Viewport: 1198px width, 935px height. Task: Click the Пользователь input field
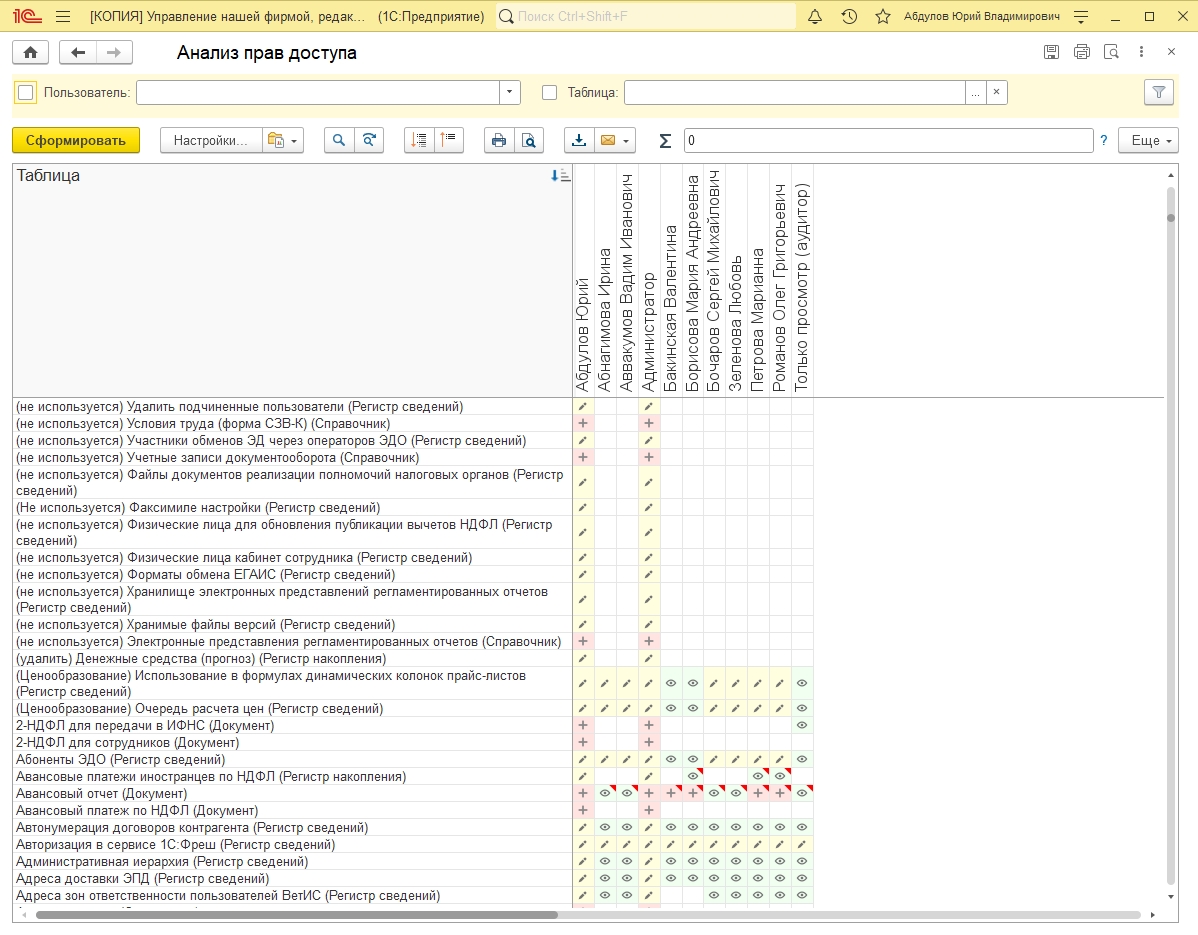click(318, 92)
